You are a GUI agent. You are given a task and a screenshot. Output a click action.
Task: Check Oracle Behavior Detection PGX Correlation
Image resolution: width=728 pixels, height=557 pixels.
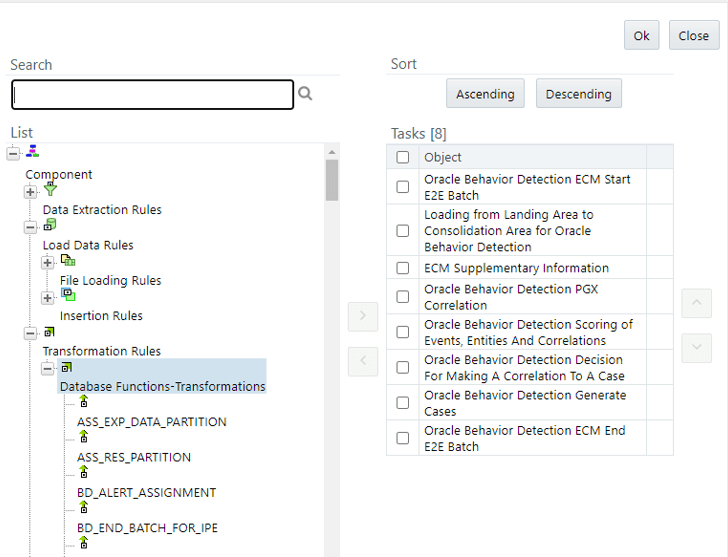[x=403, y=297]
